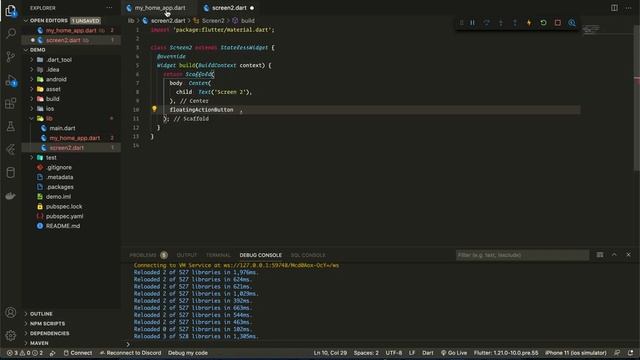The image size is (640, 360).
Task: Select the Debug Console tab
Action: click(x=260, y=255)
